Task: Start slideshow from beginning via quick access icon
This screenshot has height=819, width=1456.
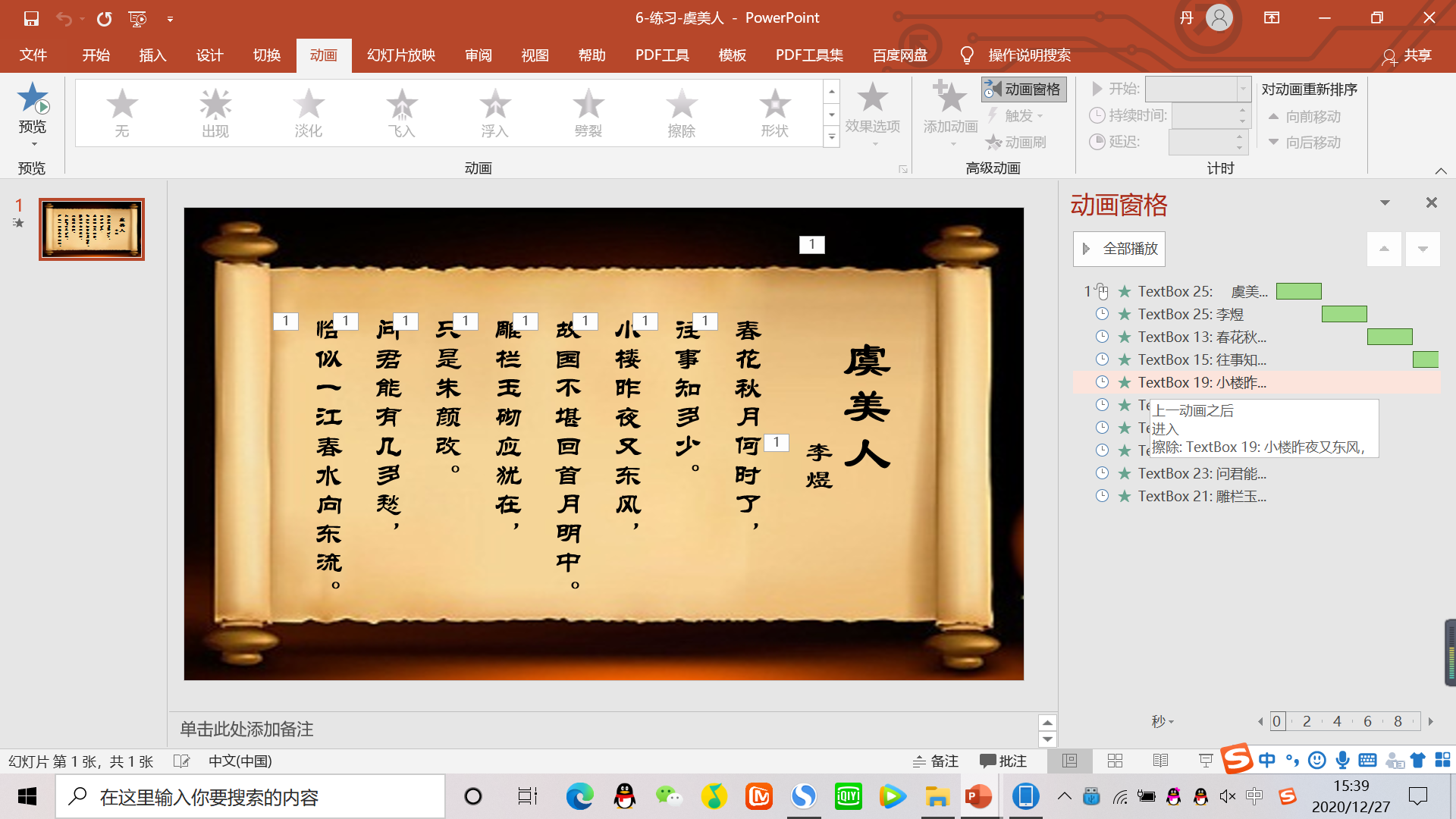Action: coord(137,18)
